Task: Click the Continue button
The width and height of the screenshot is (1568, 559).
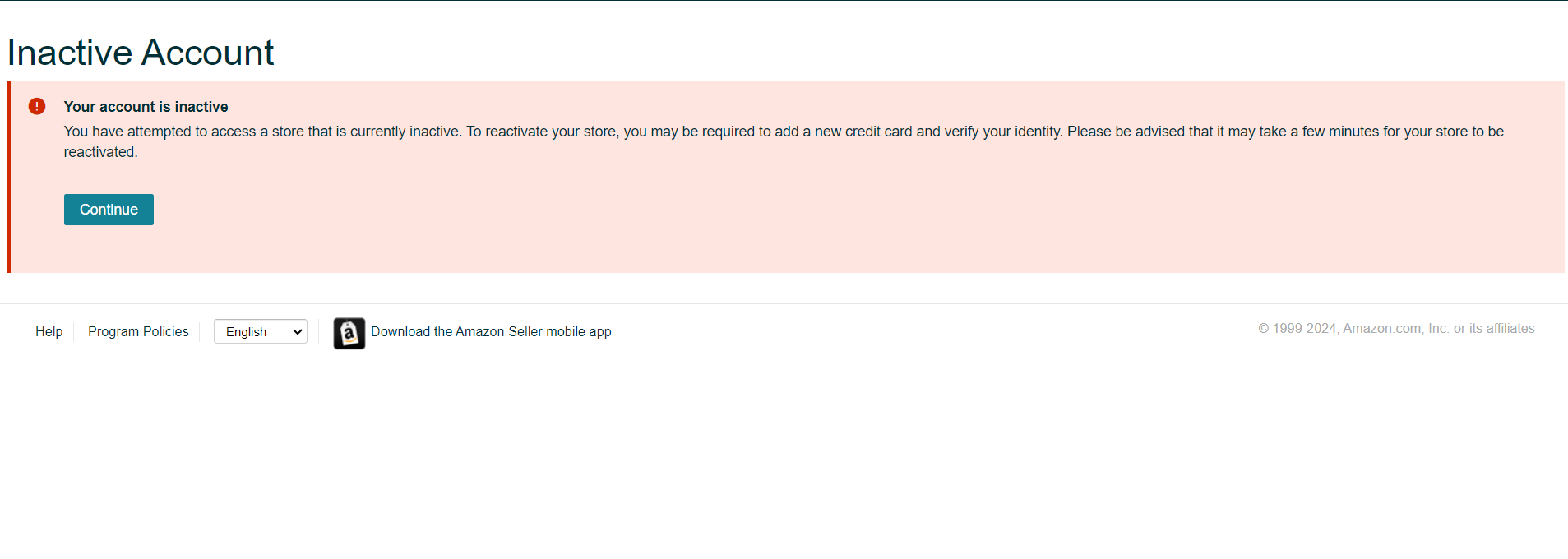Action: [109, 210]
